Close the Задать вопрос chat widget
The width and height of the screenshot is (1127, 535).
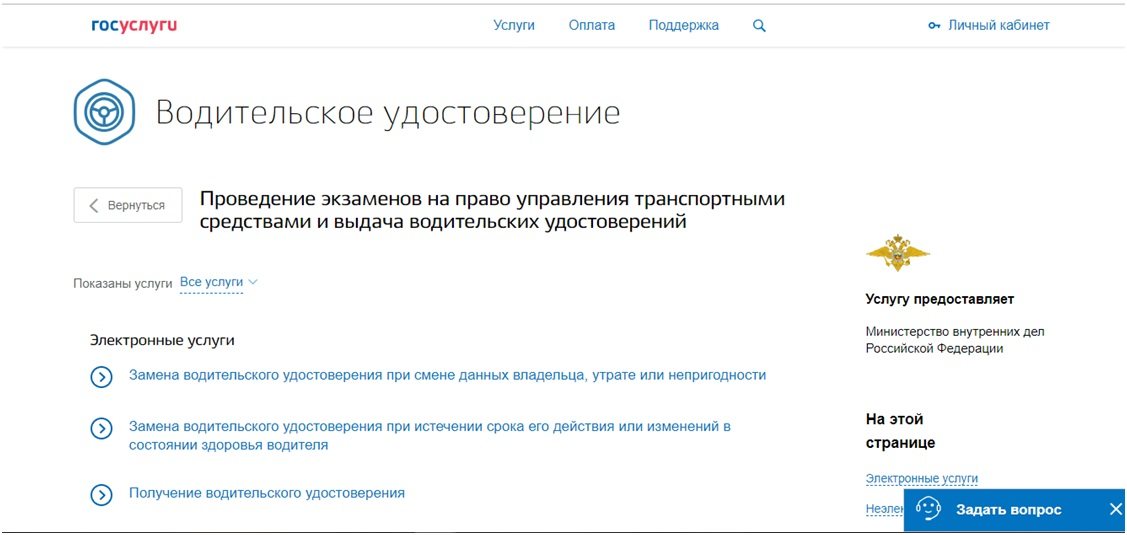pos(1115,509)
